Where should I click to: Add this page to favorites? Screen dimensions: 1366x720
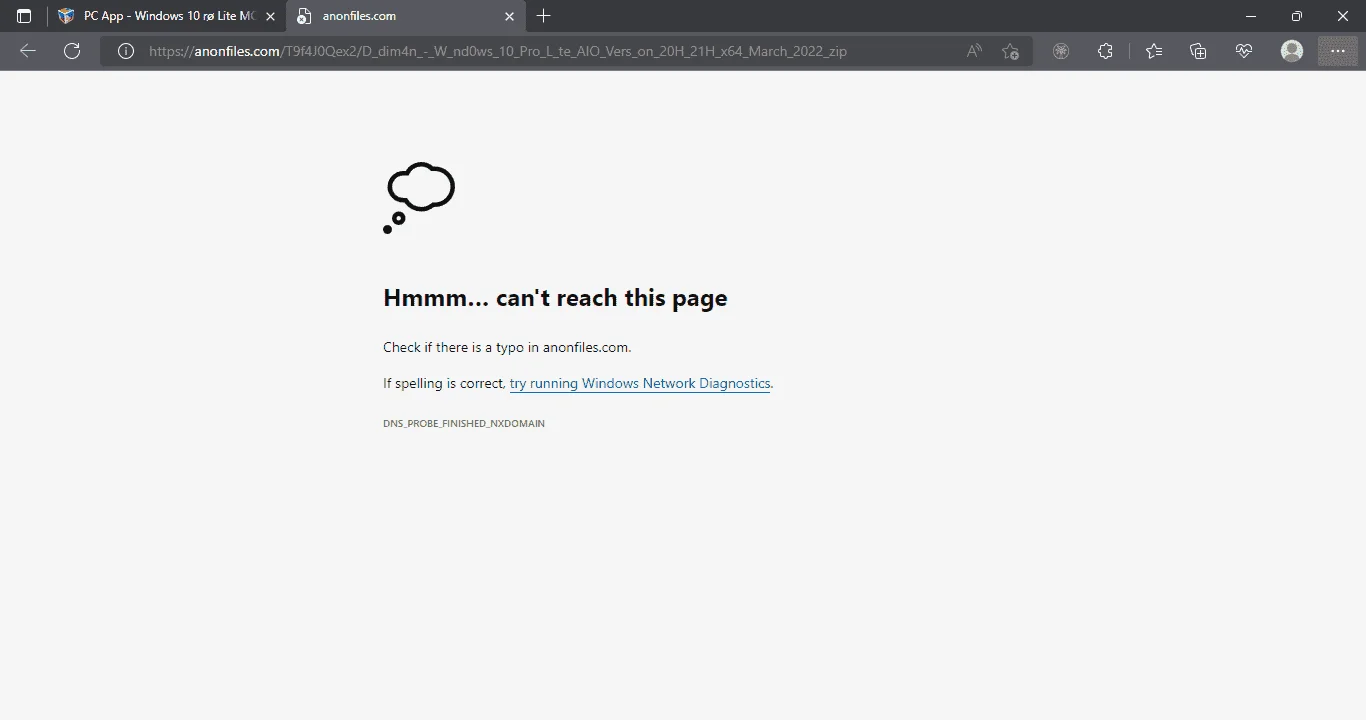point(1010,51)
